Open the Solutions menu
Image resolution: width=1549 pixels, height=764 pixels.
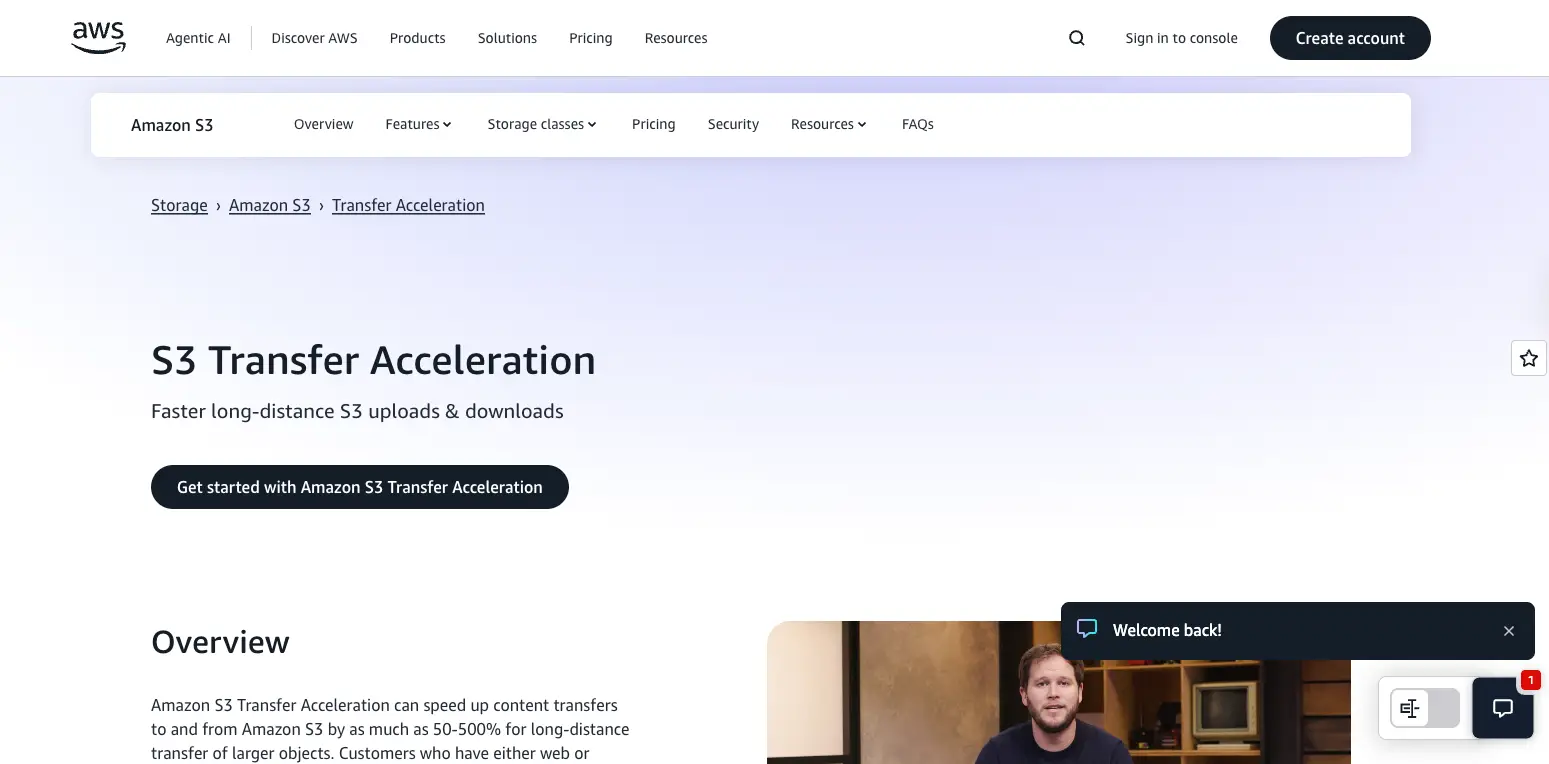click(x=507, y=38)
